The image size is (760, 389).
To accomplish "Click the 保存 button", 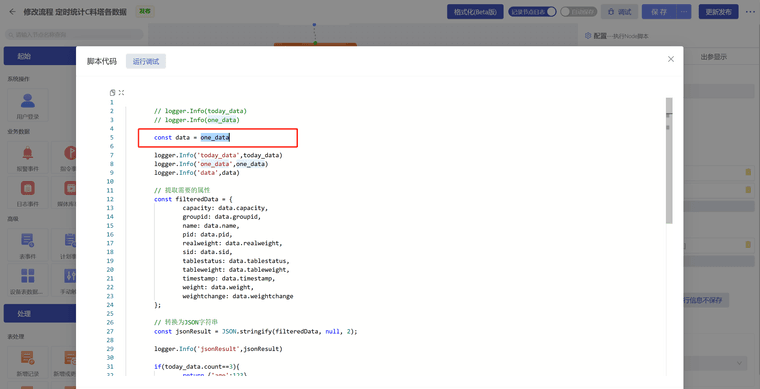I will [660, 12].
